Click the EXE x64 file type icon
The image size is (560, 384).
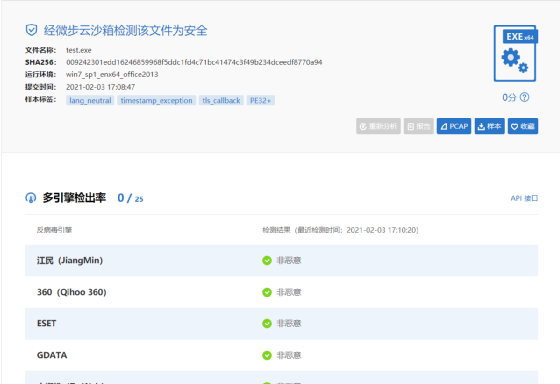coord(516,53)
